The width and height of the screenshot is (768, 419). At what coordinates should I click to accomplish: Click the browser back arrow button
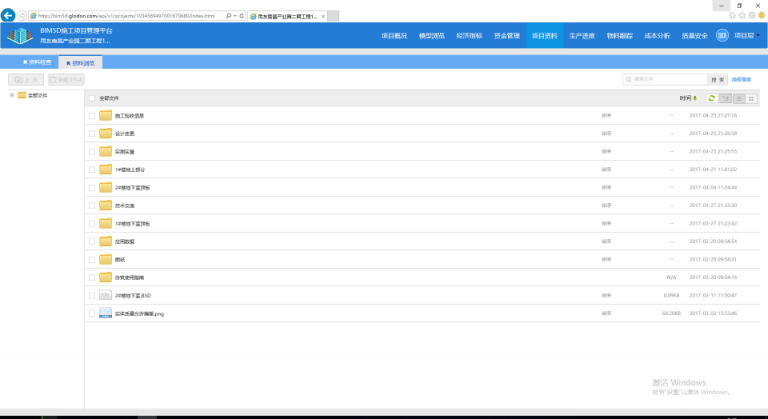10,15
